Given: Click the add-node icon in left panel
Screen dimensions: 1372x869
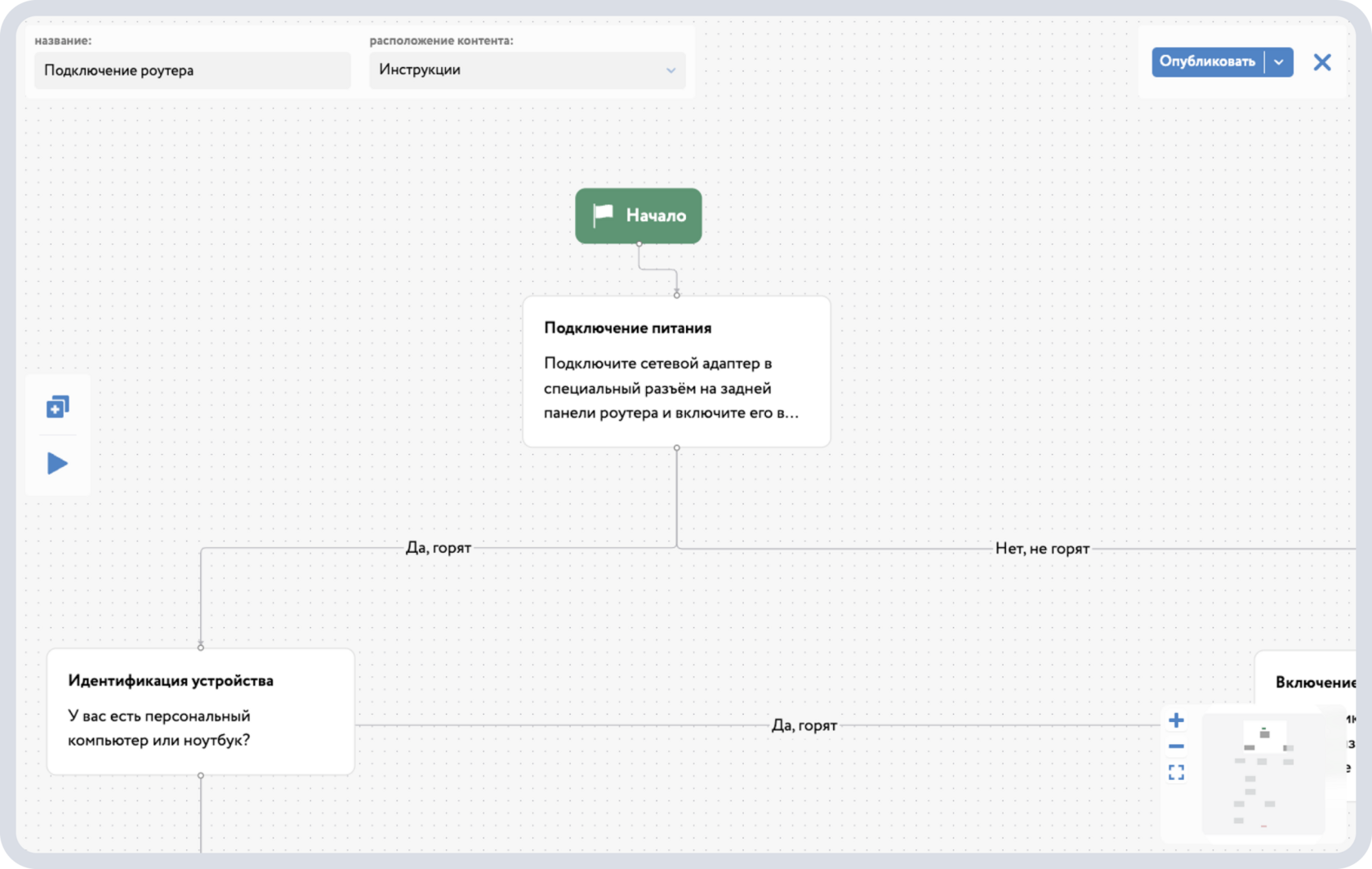Looking at the screenshot, I should [x=56, y=406].
